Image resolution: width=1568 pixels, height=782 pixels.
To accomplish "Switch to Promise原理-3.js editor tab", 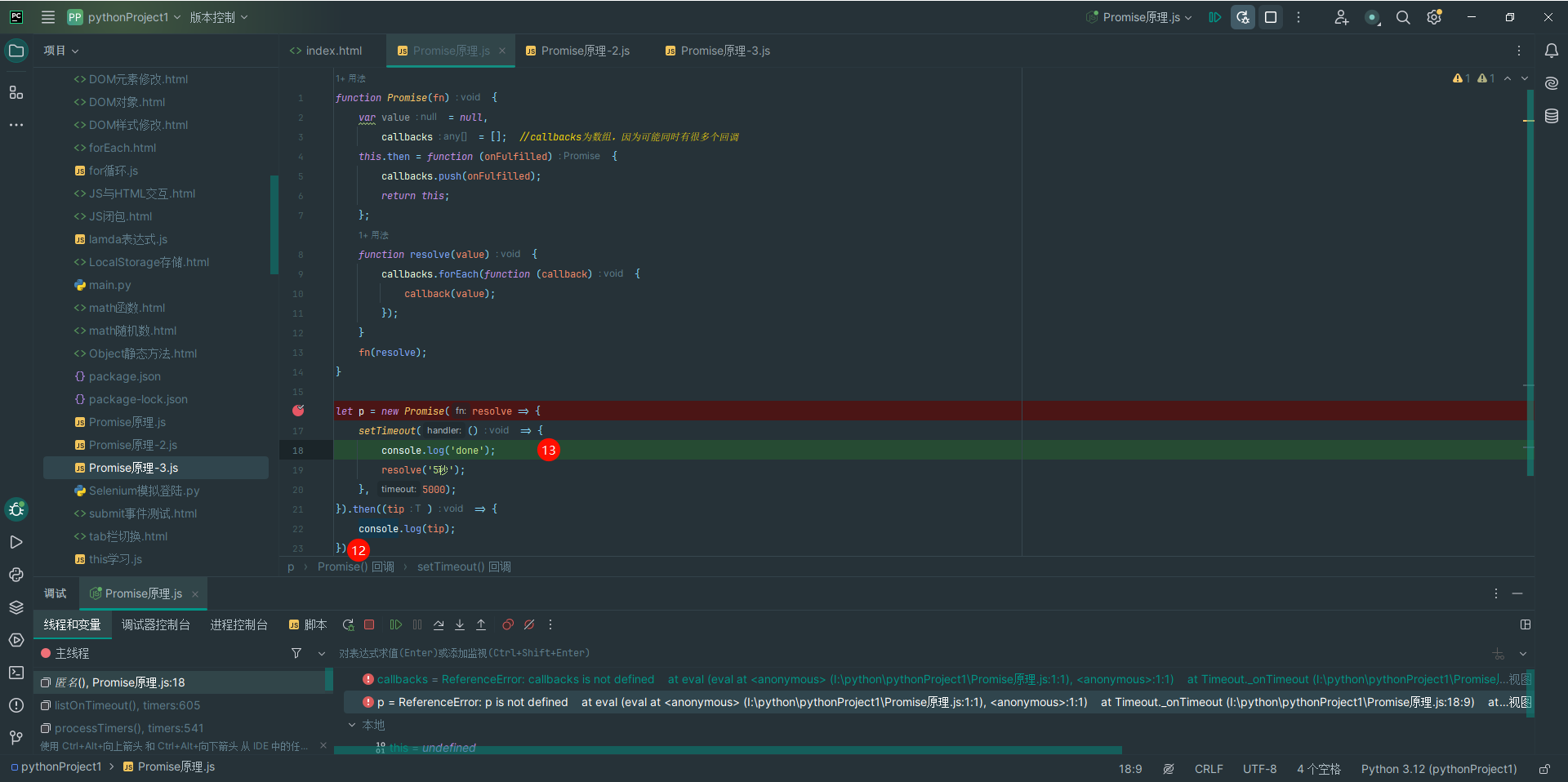I will pyautogui.click(x=718, y=51).
